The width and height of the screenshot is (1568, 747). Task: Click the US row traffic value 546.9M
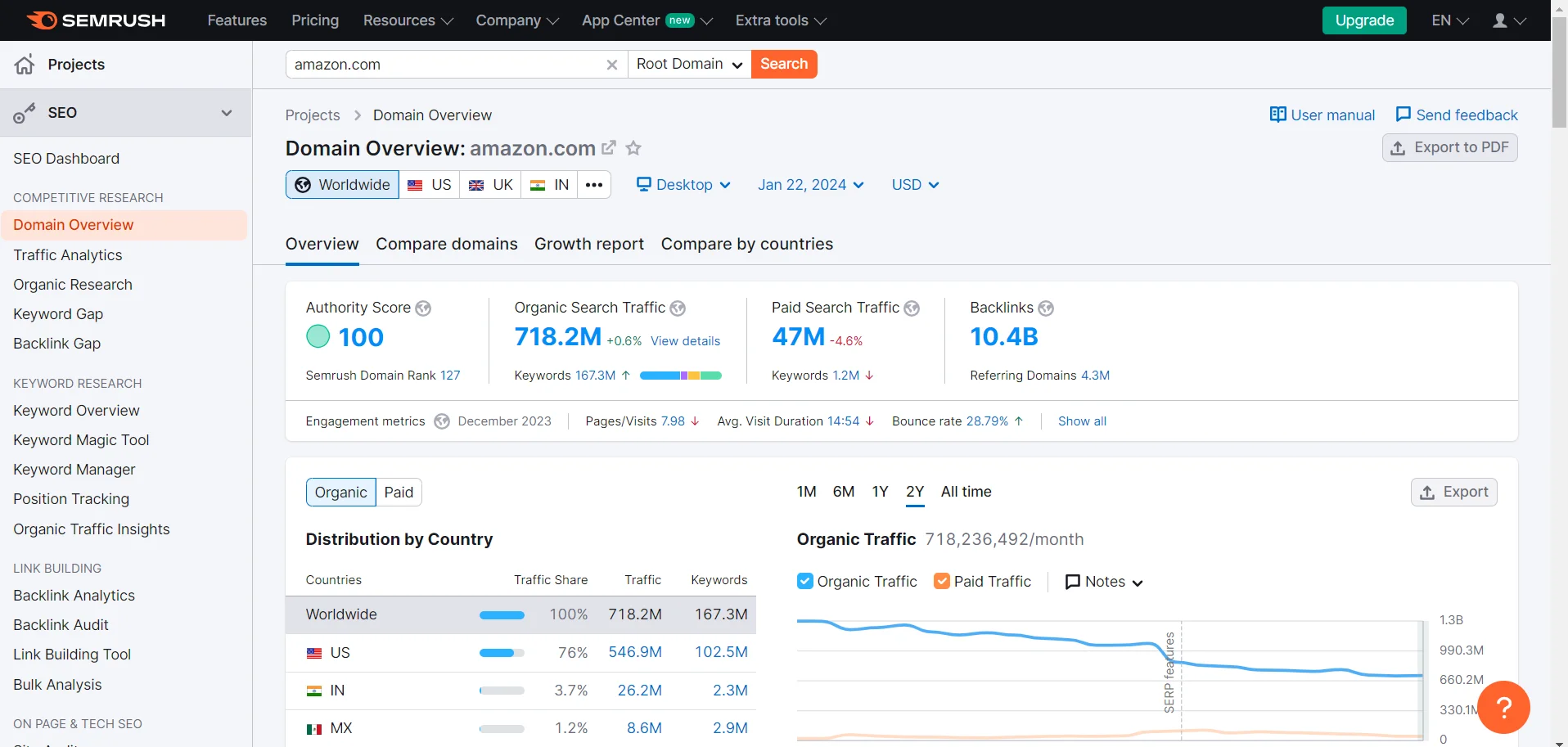[635, 652]
